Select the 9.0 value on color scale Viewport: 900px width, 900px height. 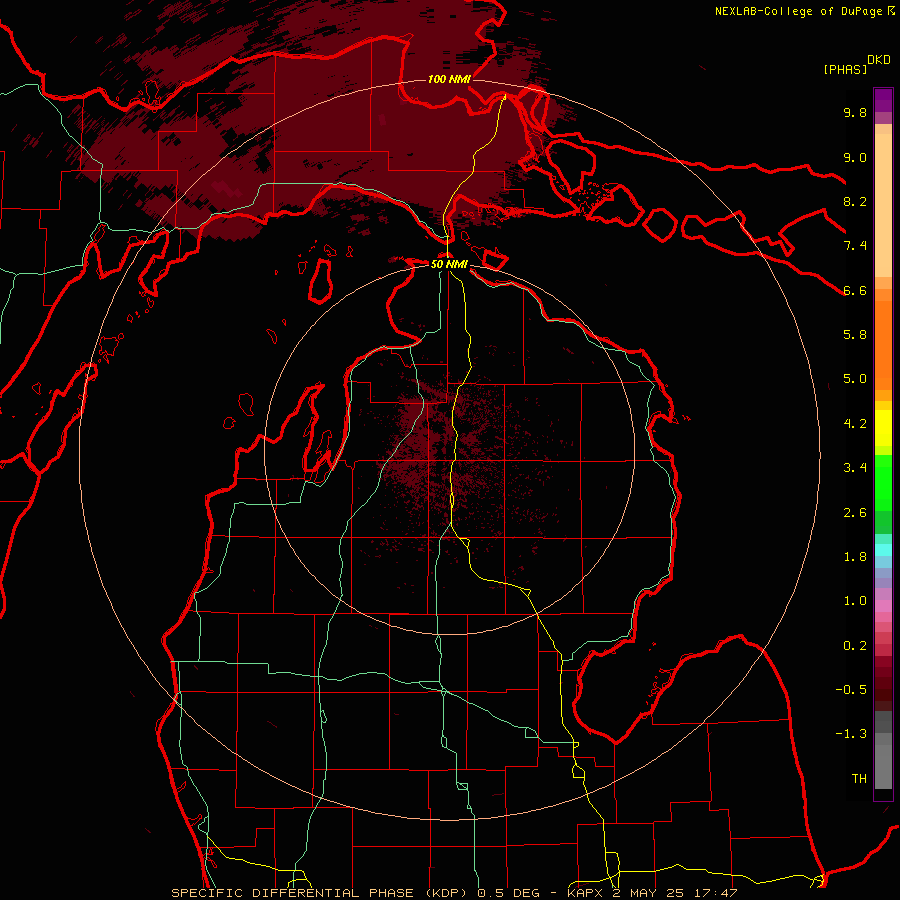(855, 157)
